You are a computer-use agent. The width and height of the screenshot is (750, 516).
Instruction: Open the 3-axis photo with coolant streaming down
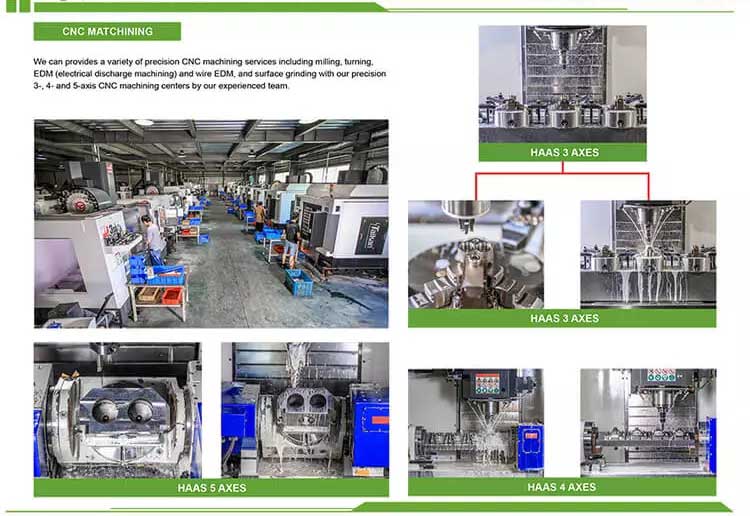point(648,254)
